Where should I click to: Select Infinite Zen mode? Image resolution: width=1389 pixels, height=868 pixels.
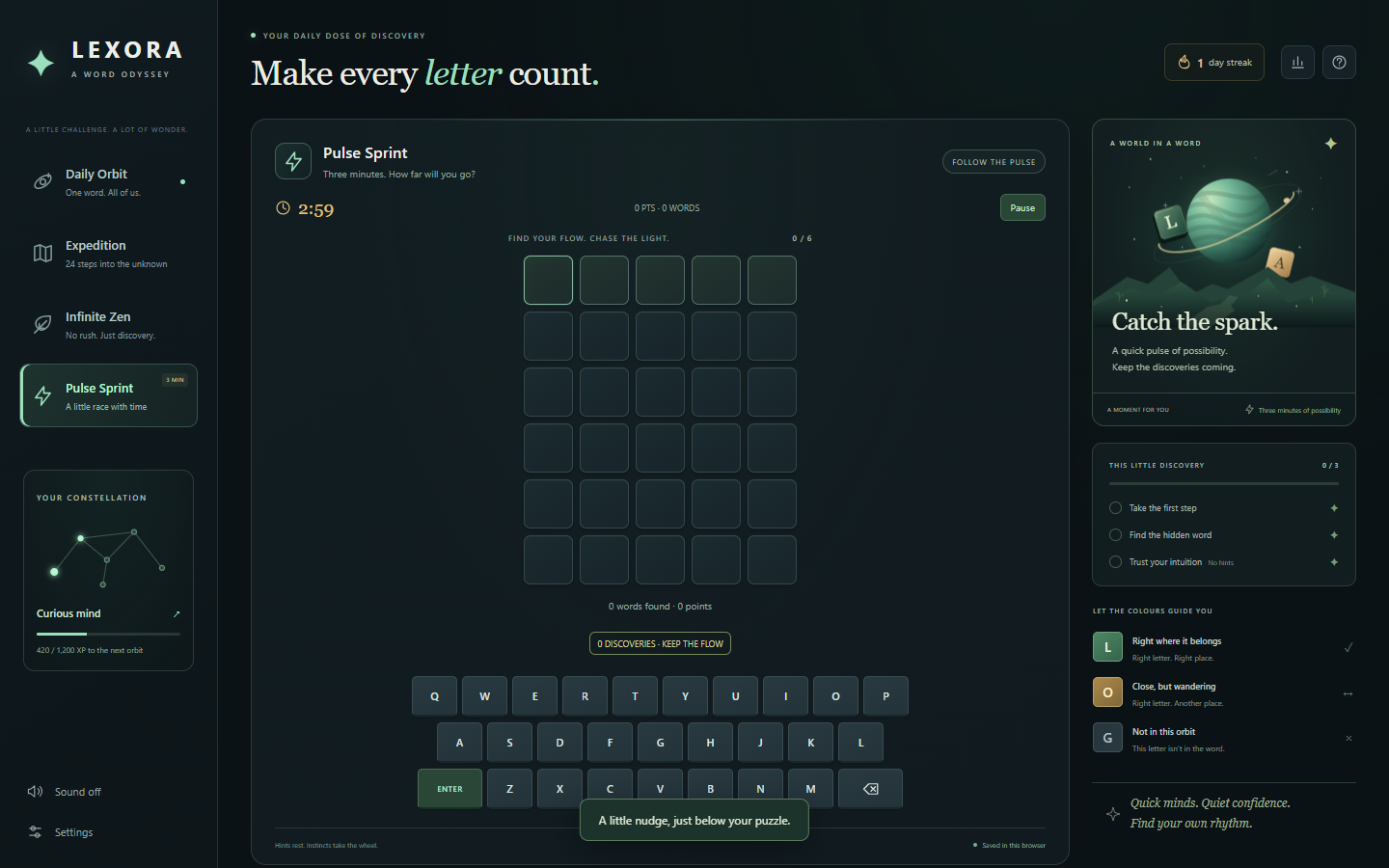tap(108, 324)
